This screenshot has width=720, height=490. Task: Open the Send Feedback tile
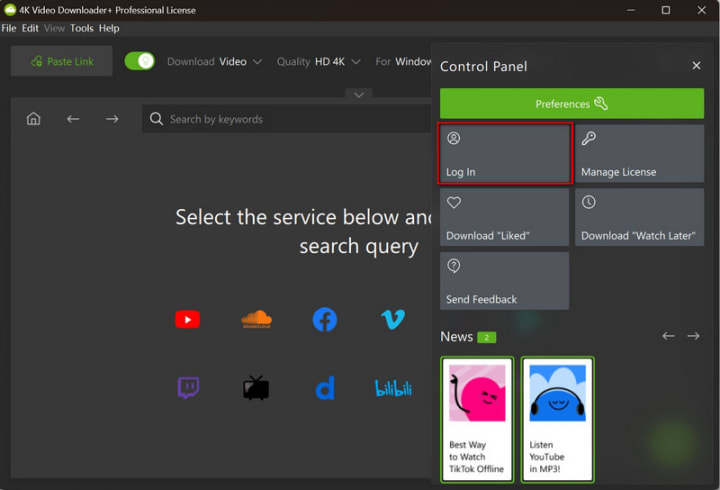tap(505, 281)
